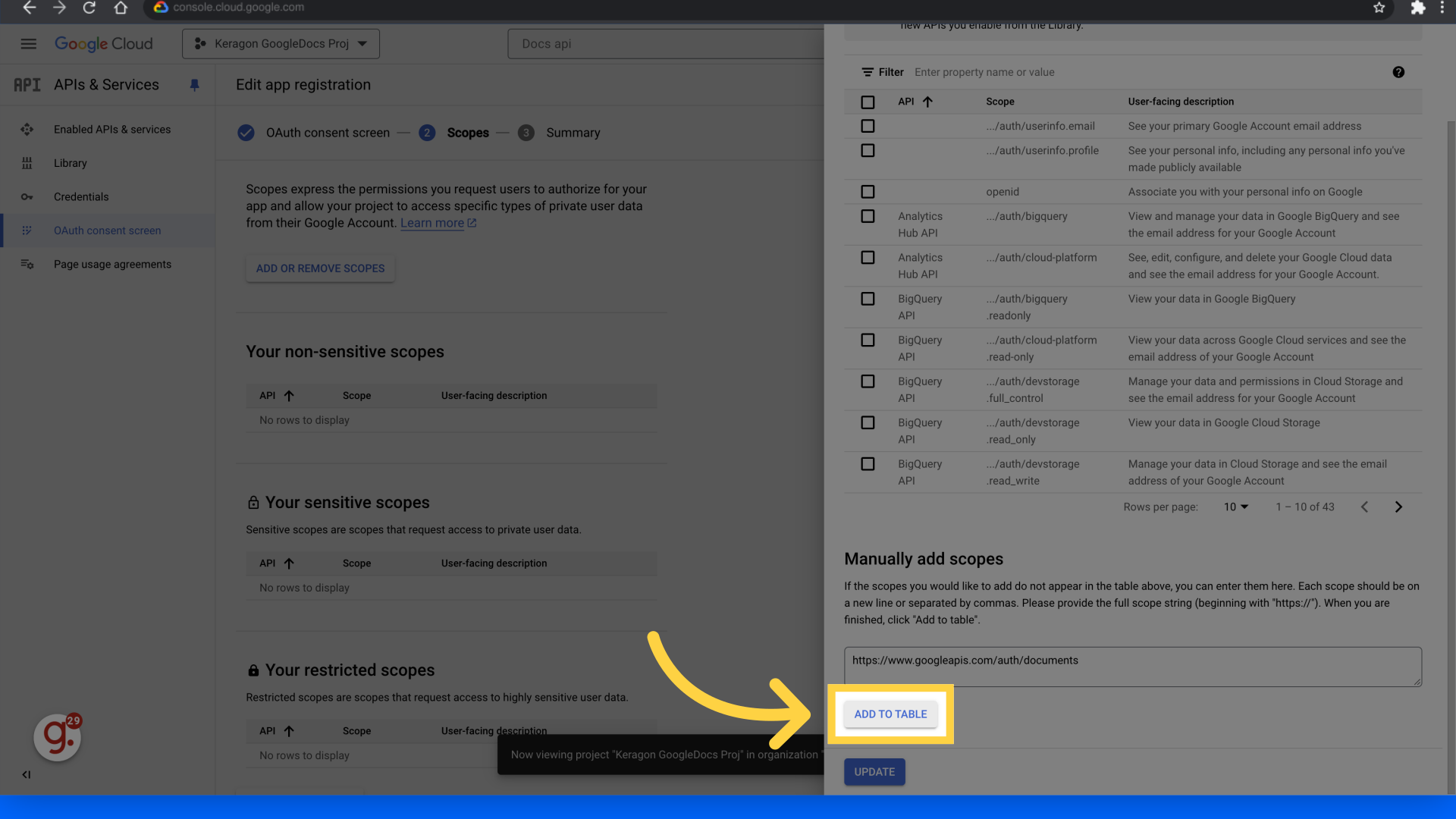
Task: Open Rows per page dropdown
Action: point(1235,507)
